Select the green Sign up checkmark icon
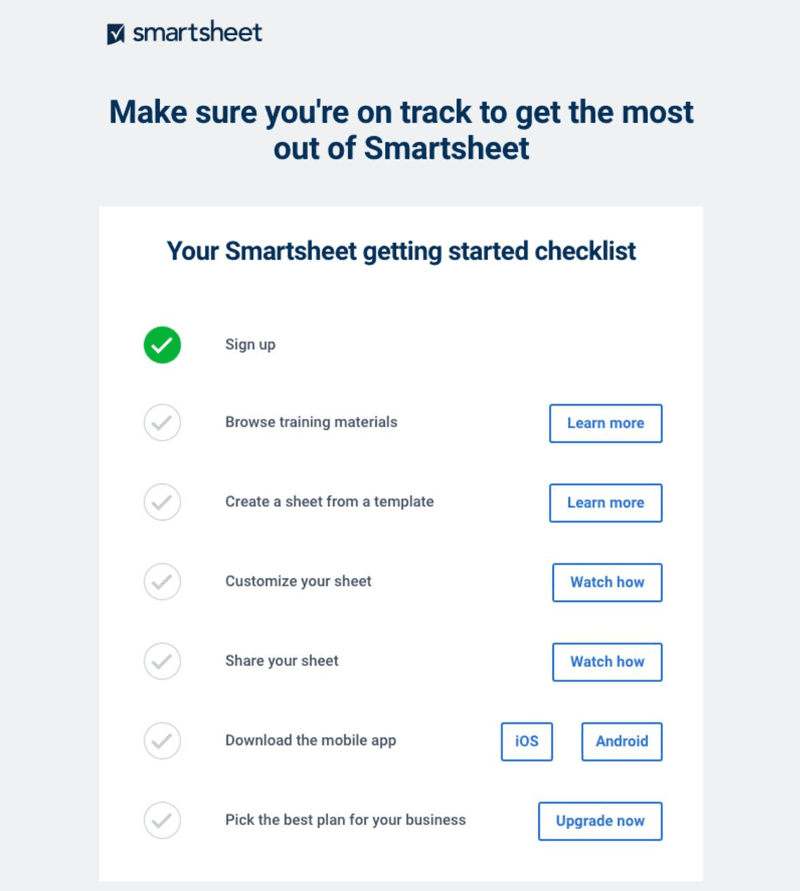Image resolution: width=800 pixels, height=891 pixels. (162, 344)
